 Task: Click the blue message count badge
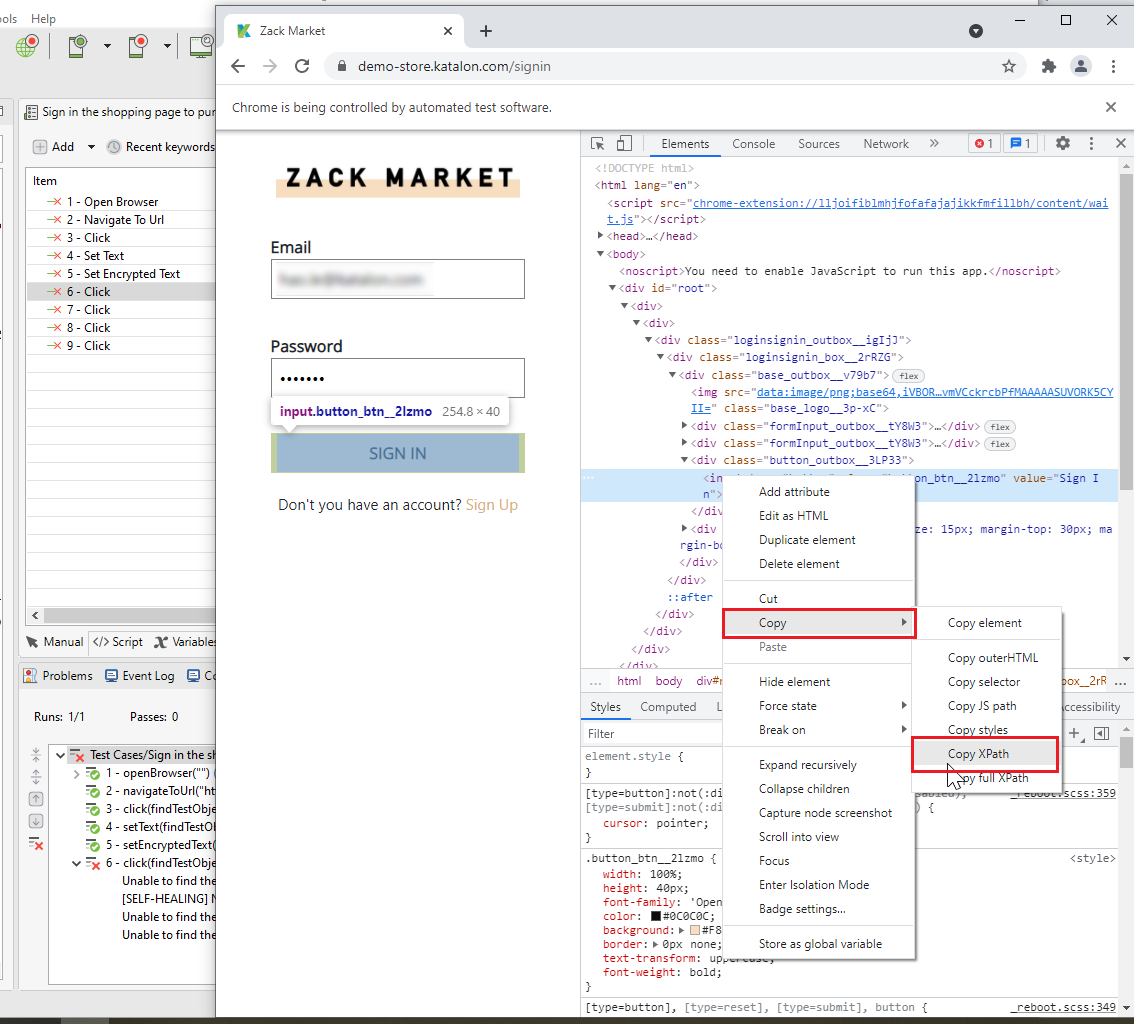click(1020, 143)
